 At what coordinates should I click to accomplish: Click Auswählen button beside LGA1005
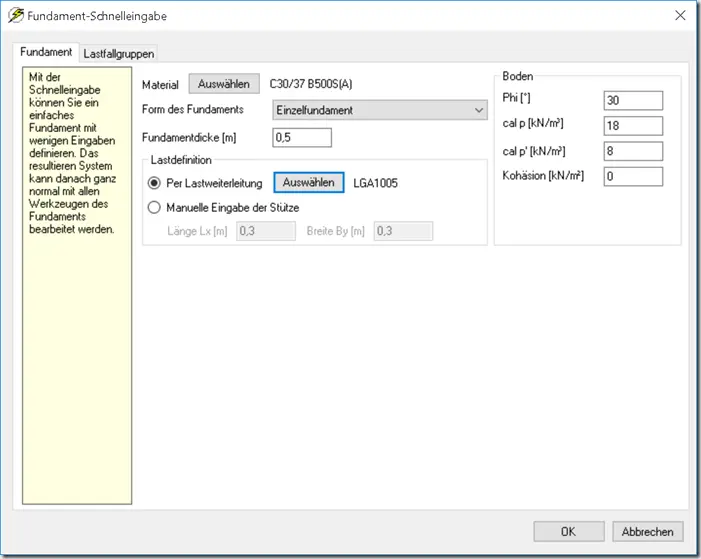[308, 182]
